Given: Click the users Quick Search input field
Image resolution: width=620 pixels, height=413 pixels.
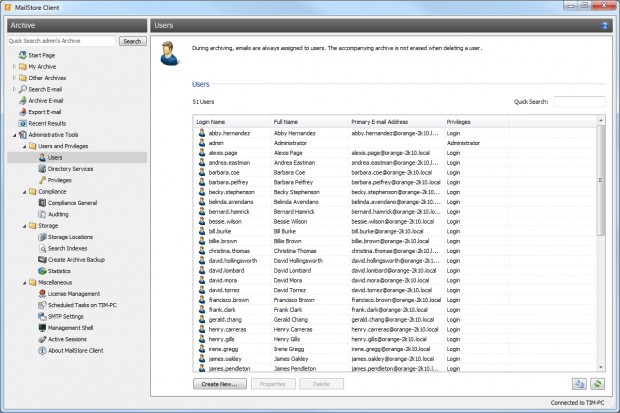Looking at the screenshot, I should (579, 102).
